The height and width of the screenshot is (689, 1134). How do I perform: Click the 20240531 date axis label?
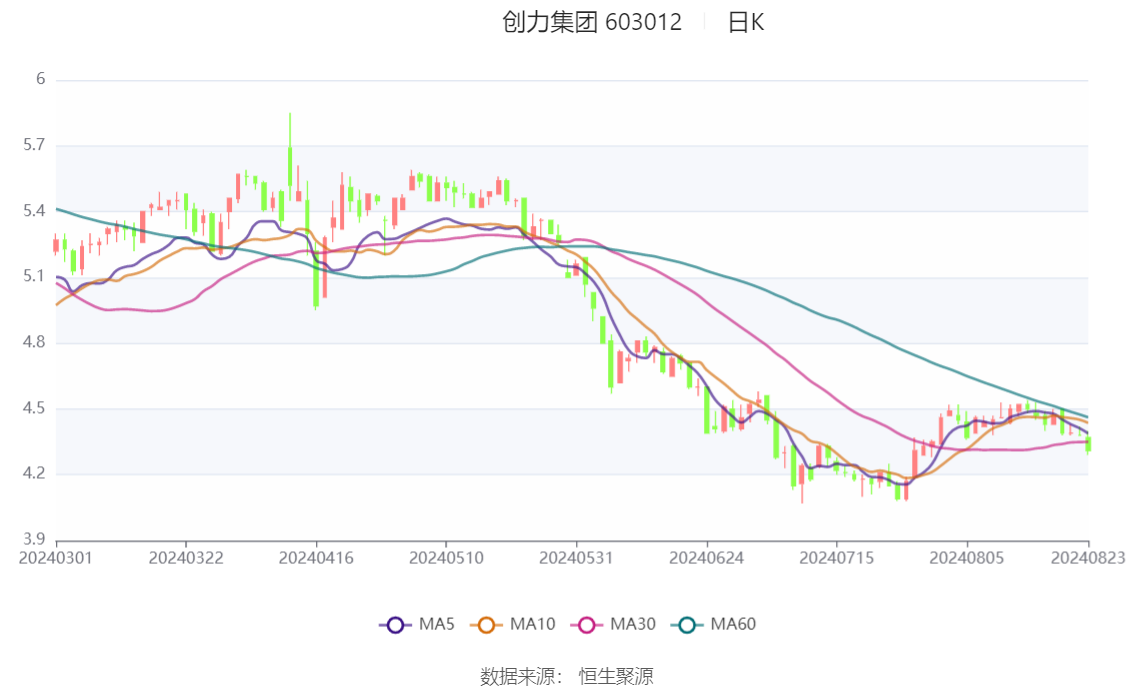(x=576, y=558)
